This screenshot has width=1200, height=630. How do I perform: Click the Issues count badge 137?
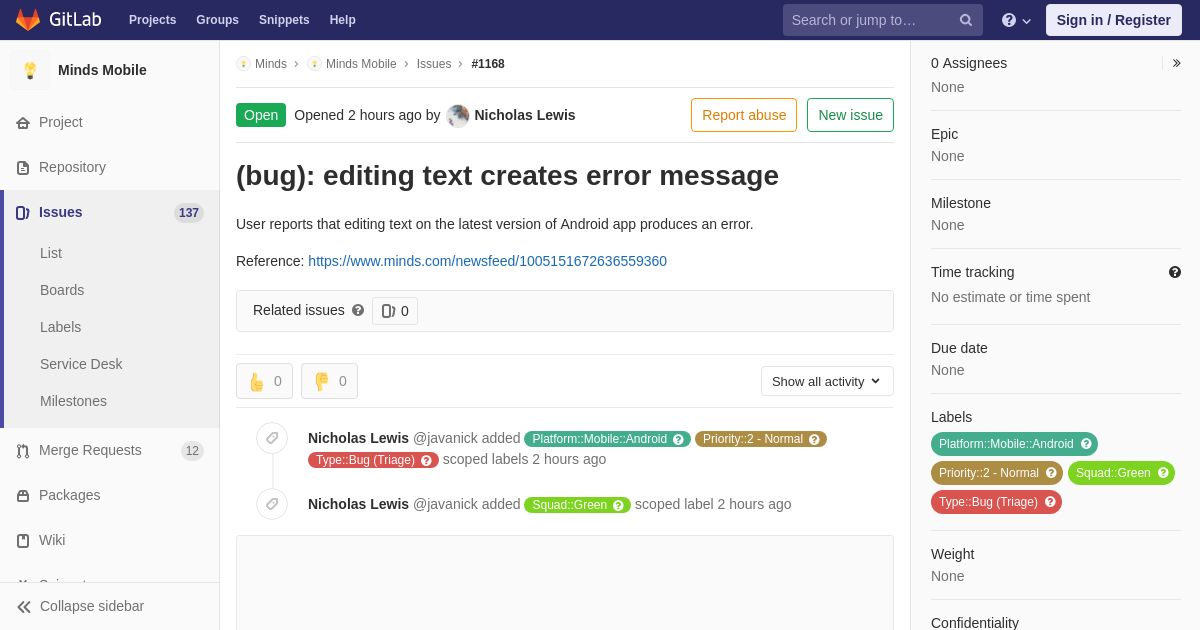tap(189, 213)
